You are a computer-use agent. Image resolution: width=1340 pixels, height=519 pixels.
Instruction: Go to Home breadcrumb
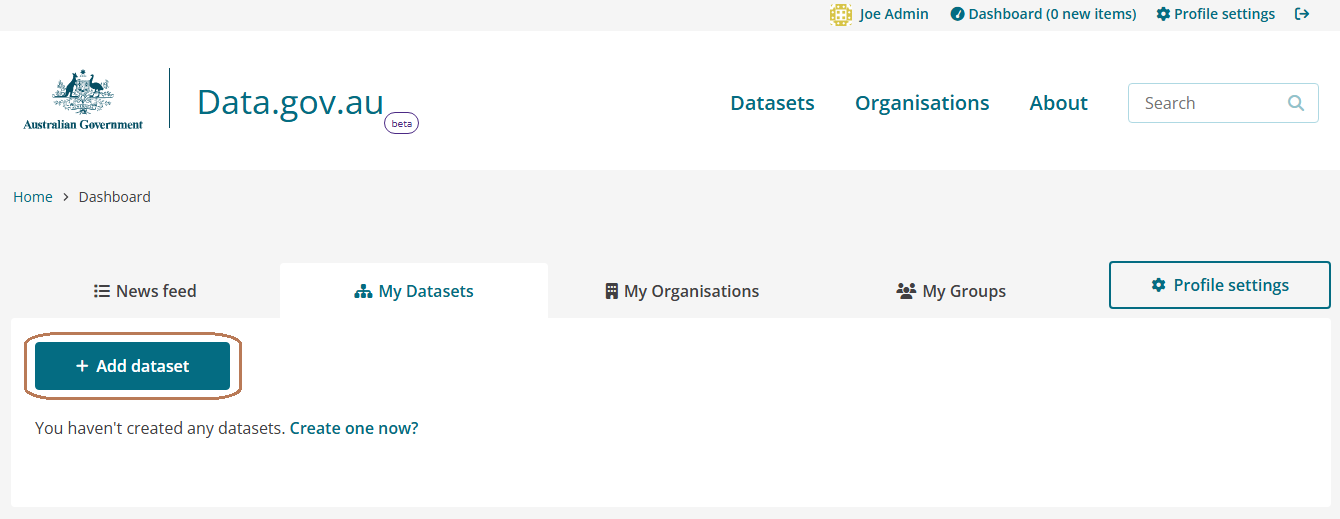click(33, 197)
